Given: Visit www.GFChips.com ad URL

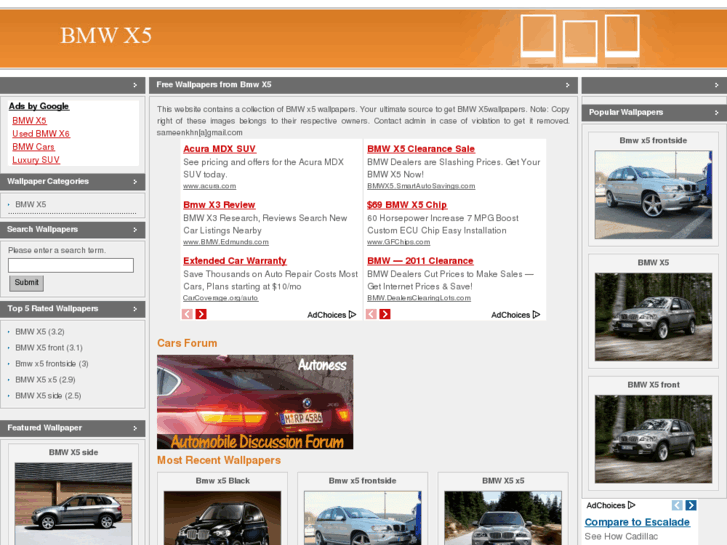Looking at the screenshot, I should tap(399, 242).
